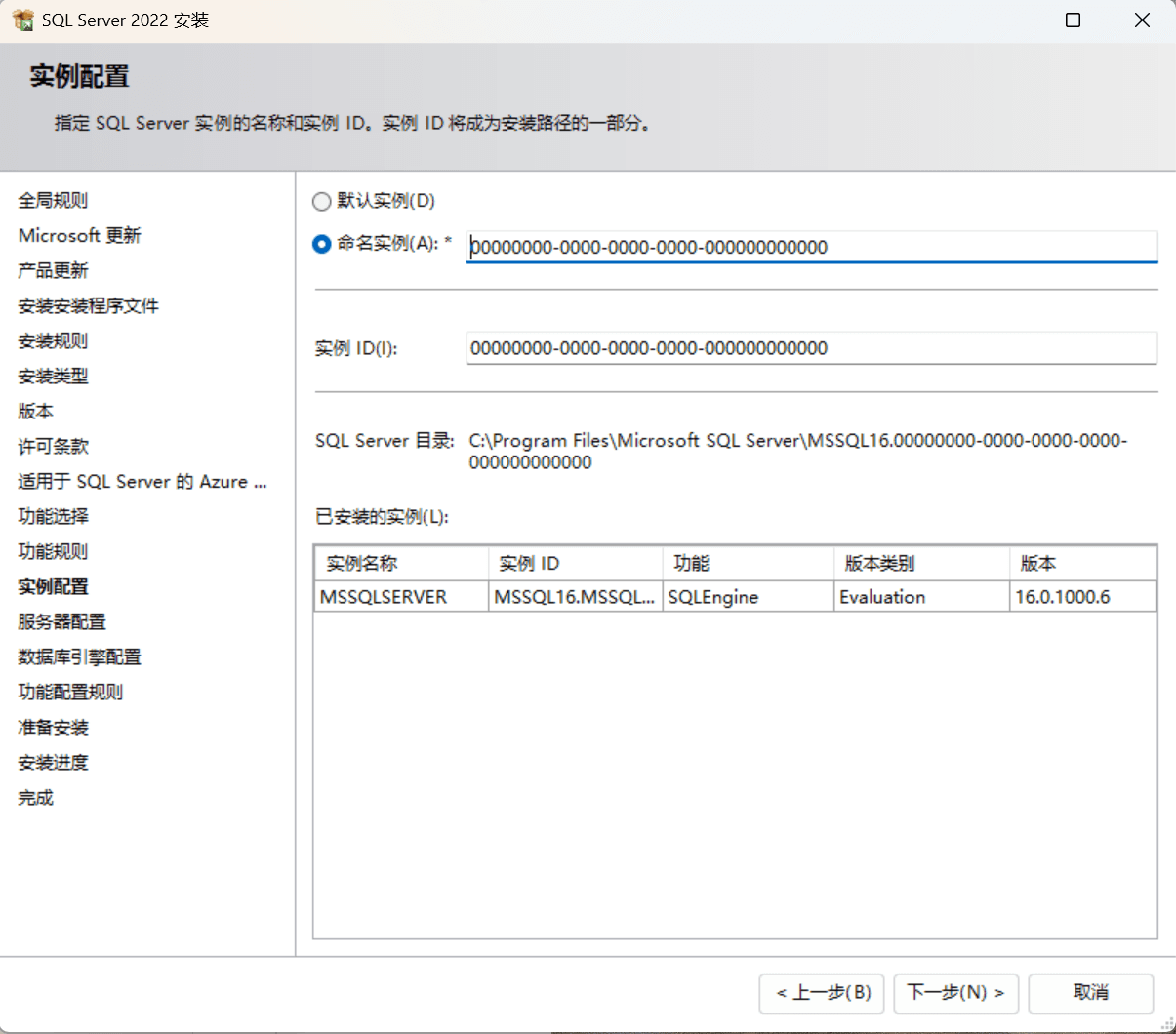
Task: Go back with 上一步(B) button
Action: (x=822, y=993)
